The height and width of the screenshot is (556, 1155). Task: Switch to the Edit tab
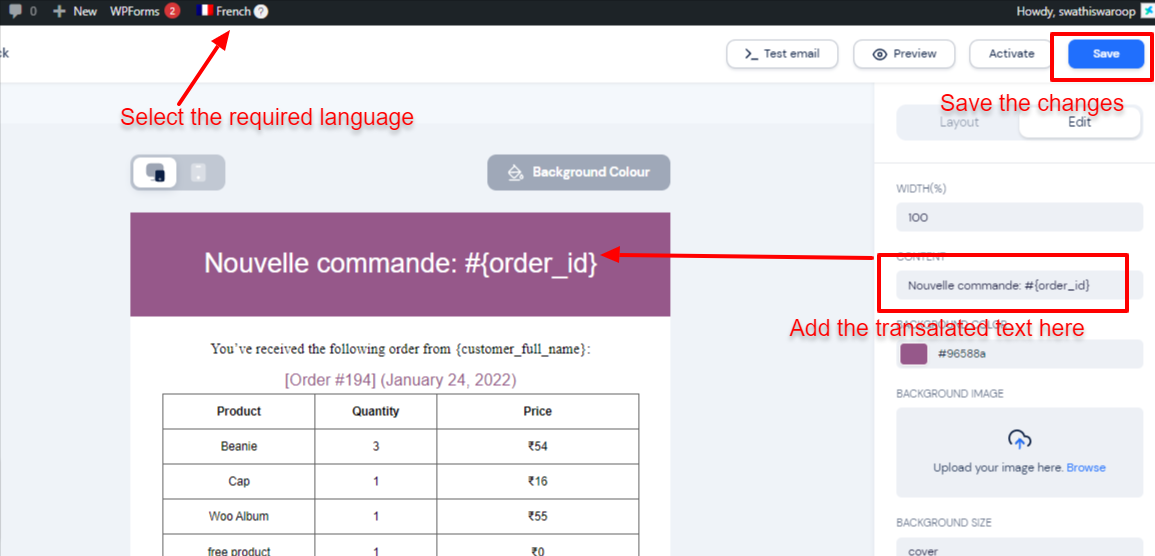click(1079, 122)
